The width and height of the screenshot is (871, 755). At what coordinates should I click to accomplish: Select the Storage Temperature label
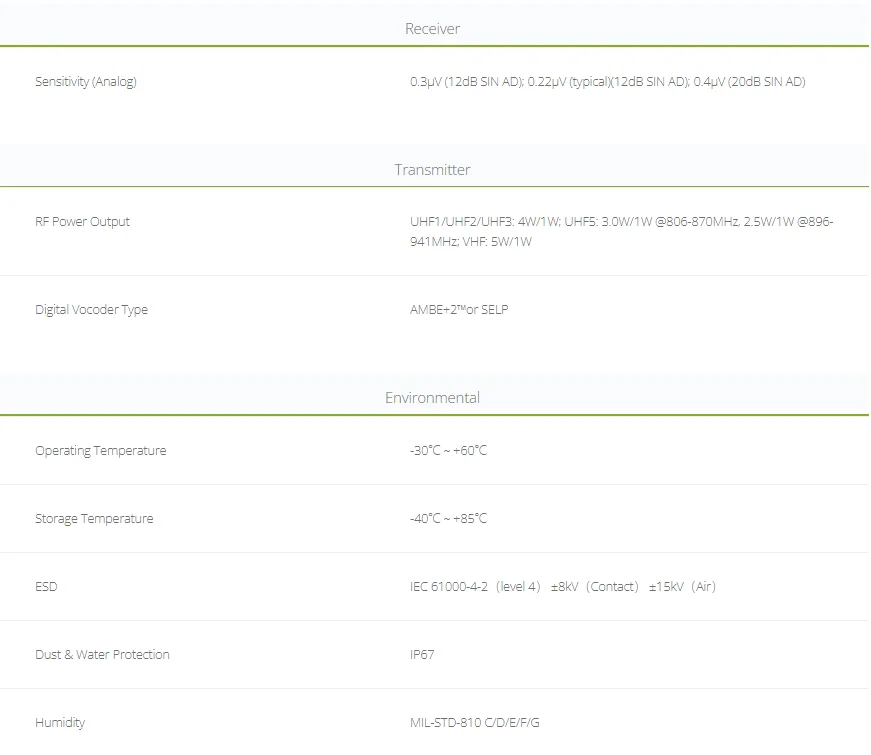tap(94, 519)
